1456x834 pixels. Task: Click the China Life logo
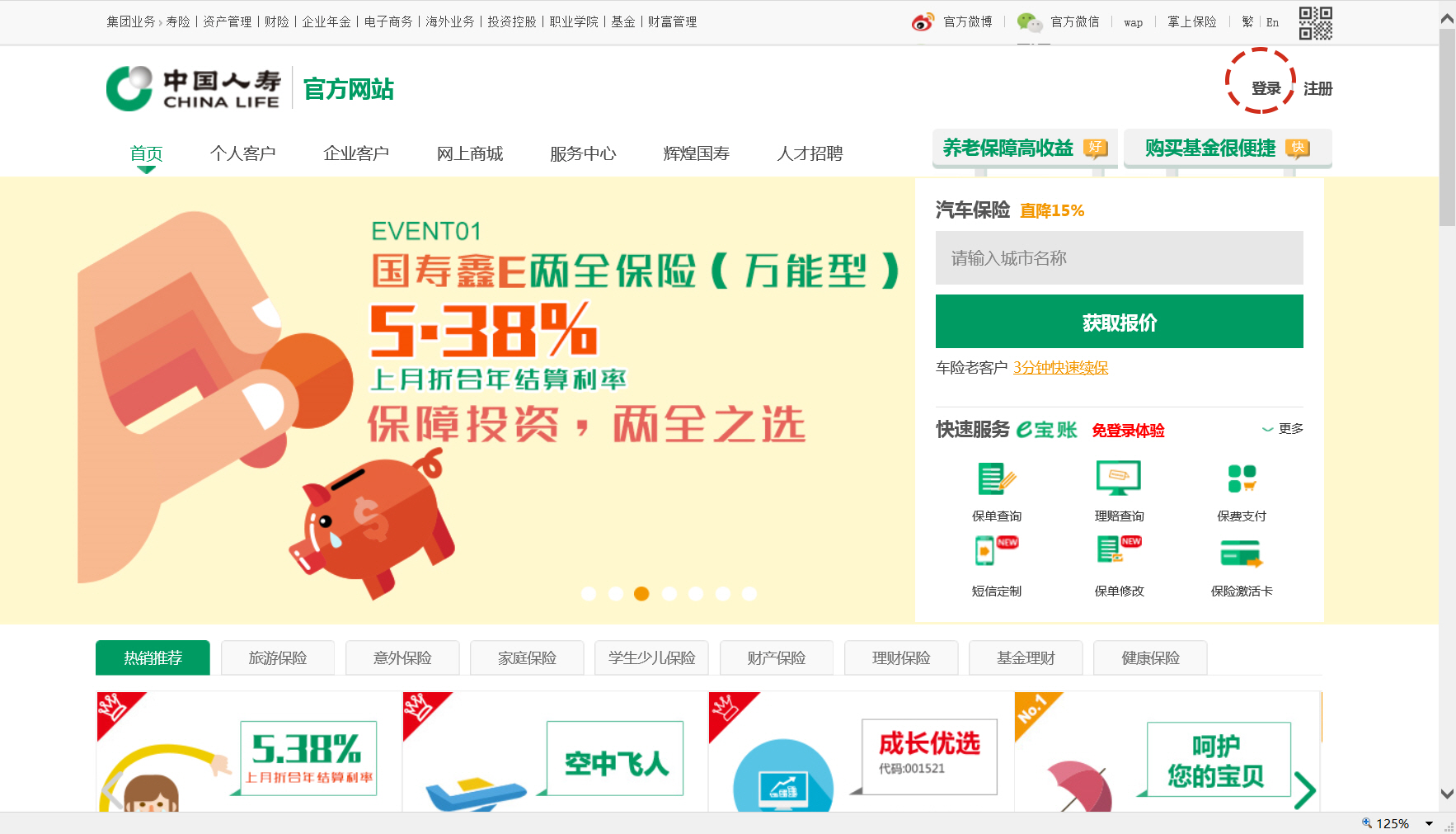(x=194, y=88)
